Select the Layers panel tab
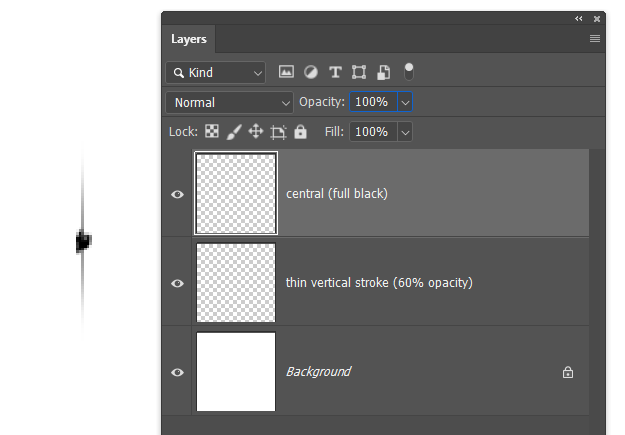625x435 pixels. pos(189,39)
